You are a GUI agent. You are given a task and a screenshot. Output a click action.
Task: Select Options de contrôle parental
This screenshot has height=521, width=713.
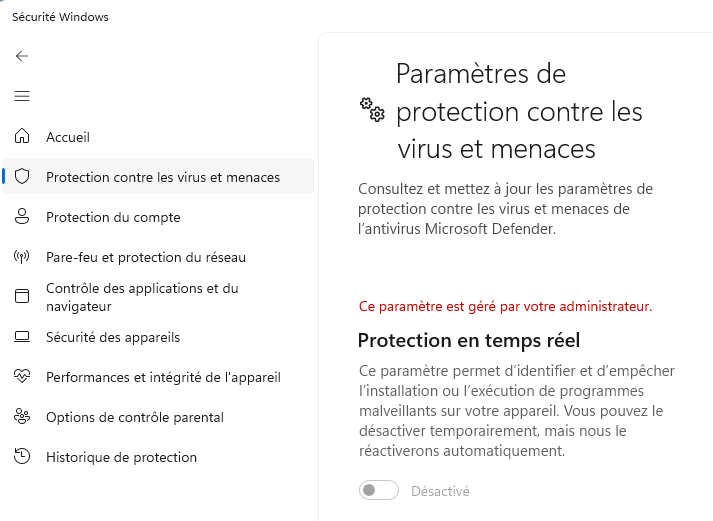click(x=135, y=417)
